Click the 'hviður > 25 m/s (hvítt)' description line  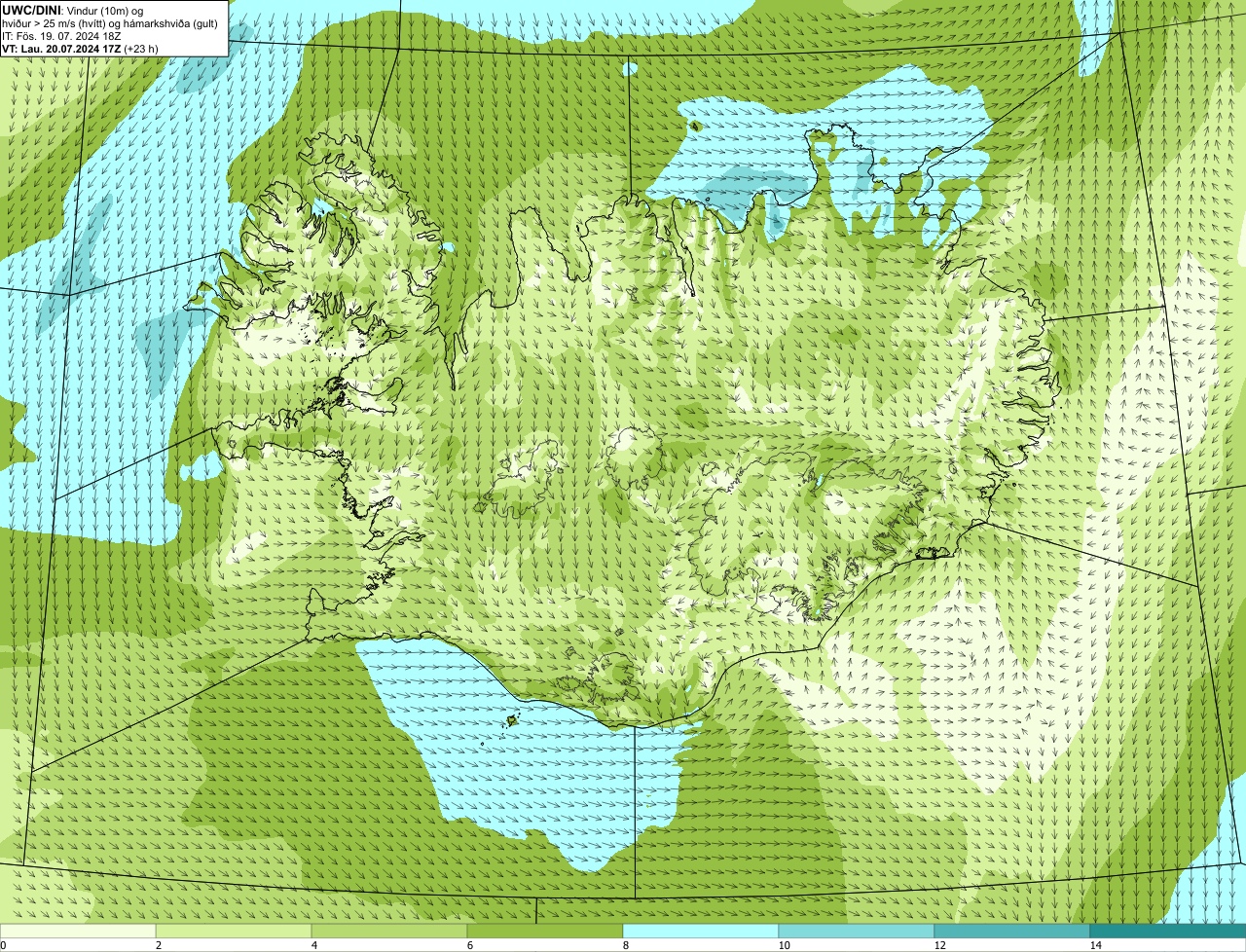click(110, 23)
